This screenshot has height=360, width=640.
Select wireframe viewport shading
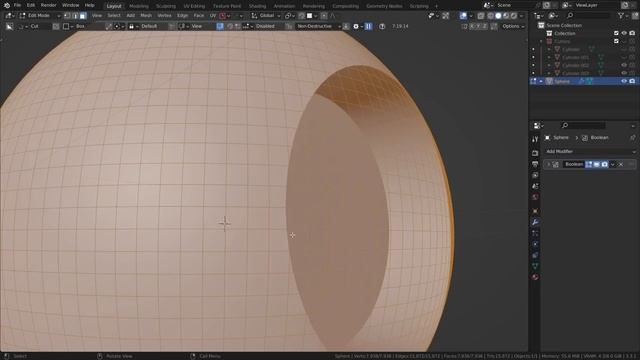coord(490,16)
